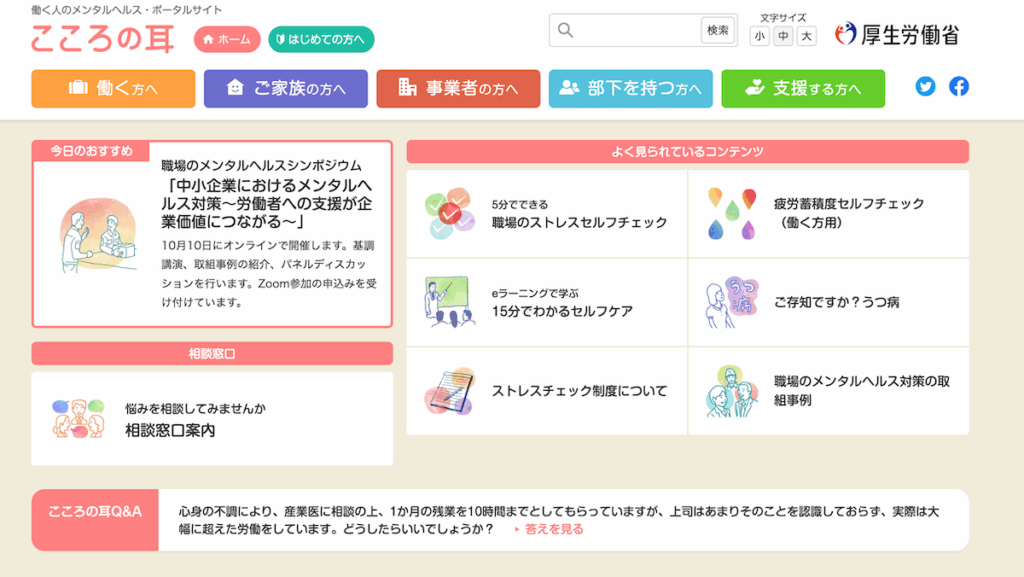Click the Twitter bird icon

pos(925,87)
